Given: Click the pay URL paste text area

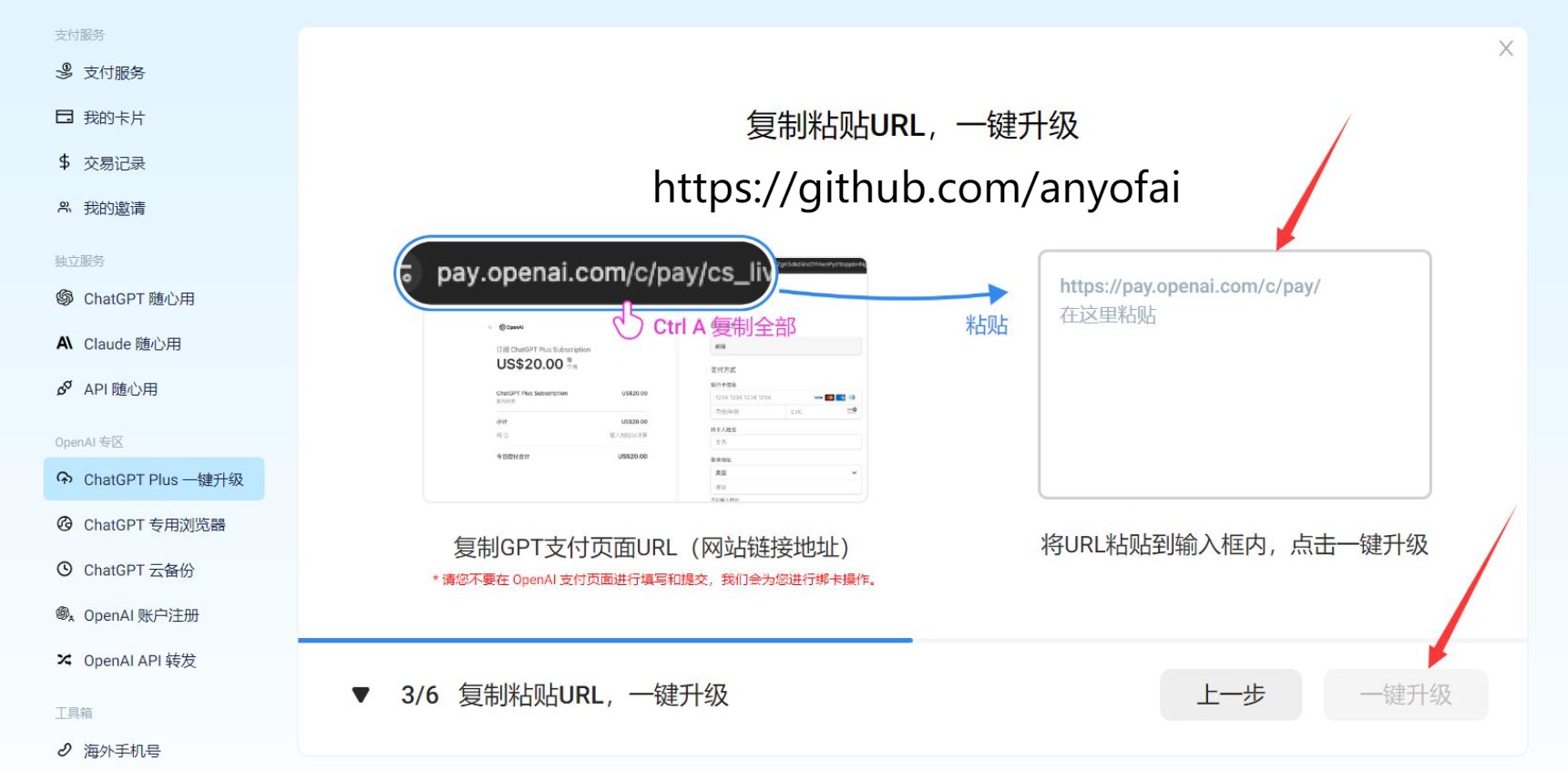Looking at the screenshot, I should (1235, 375).
